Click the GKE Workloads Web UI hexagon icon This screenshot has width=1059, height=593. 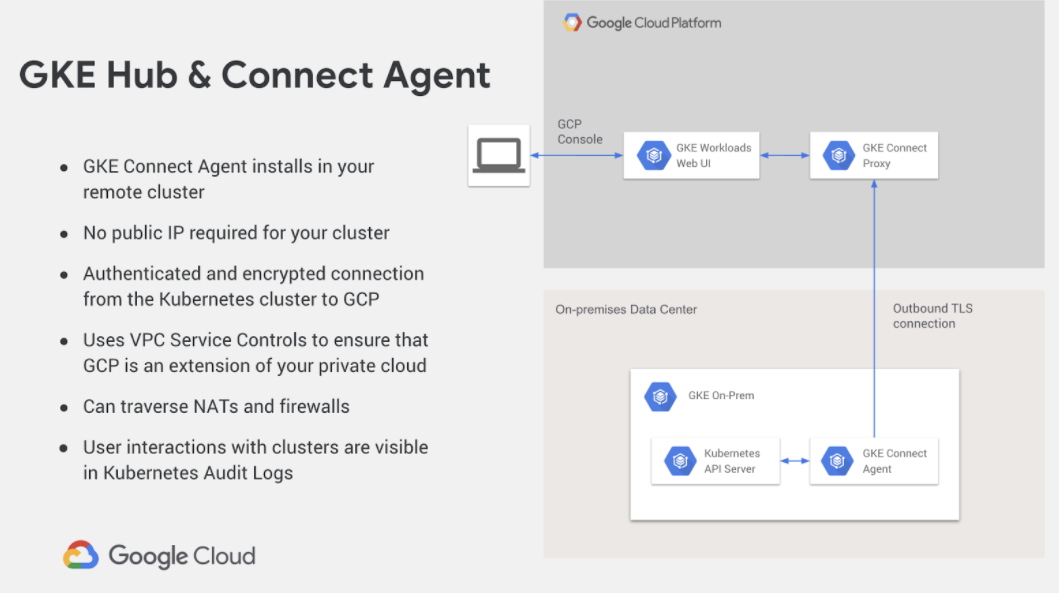[654, 155]
